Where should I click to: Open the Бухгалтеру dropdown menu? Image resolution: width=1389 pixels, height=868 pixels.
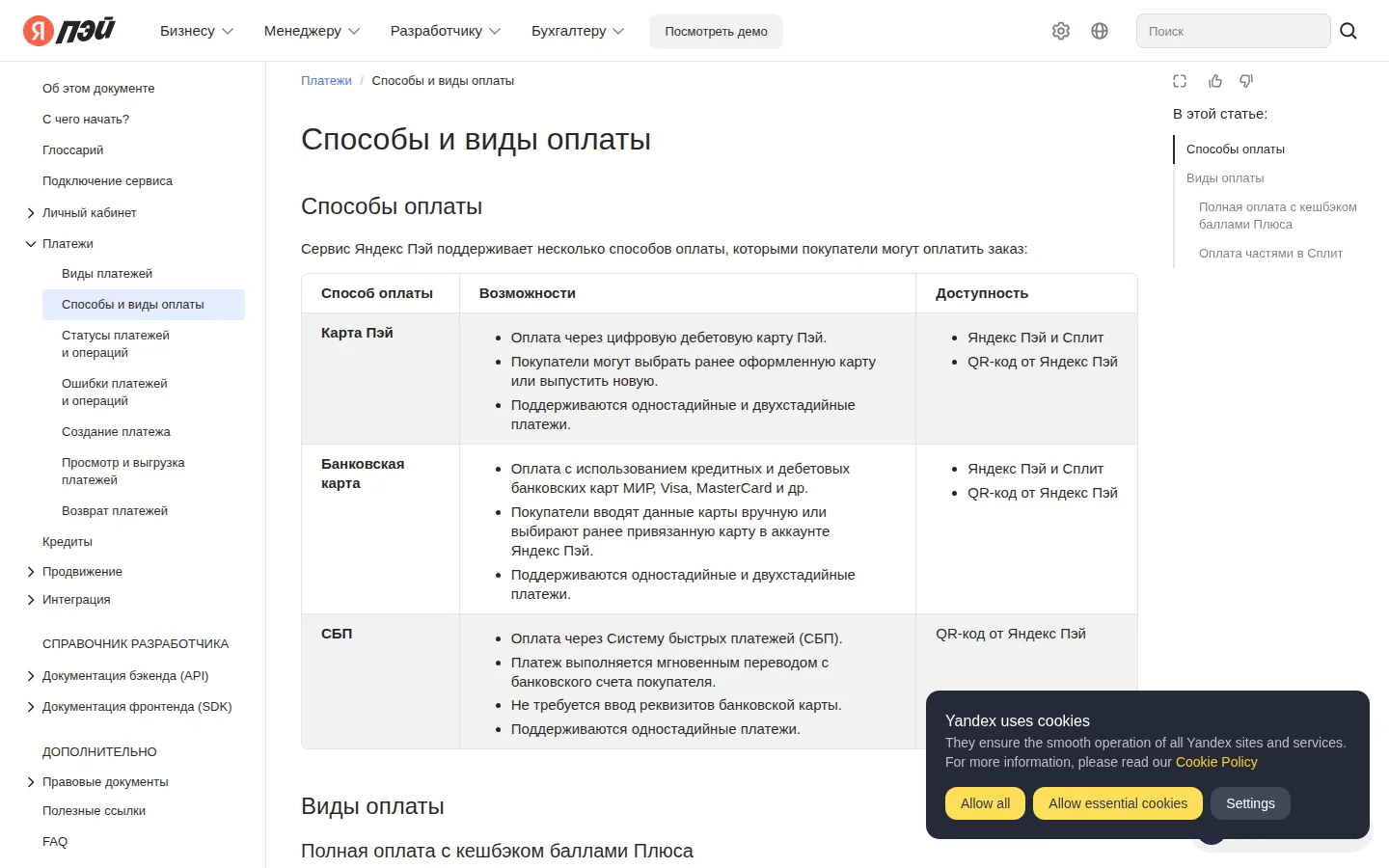point(578,31)
